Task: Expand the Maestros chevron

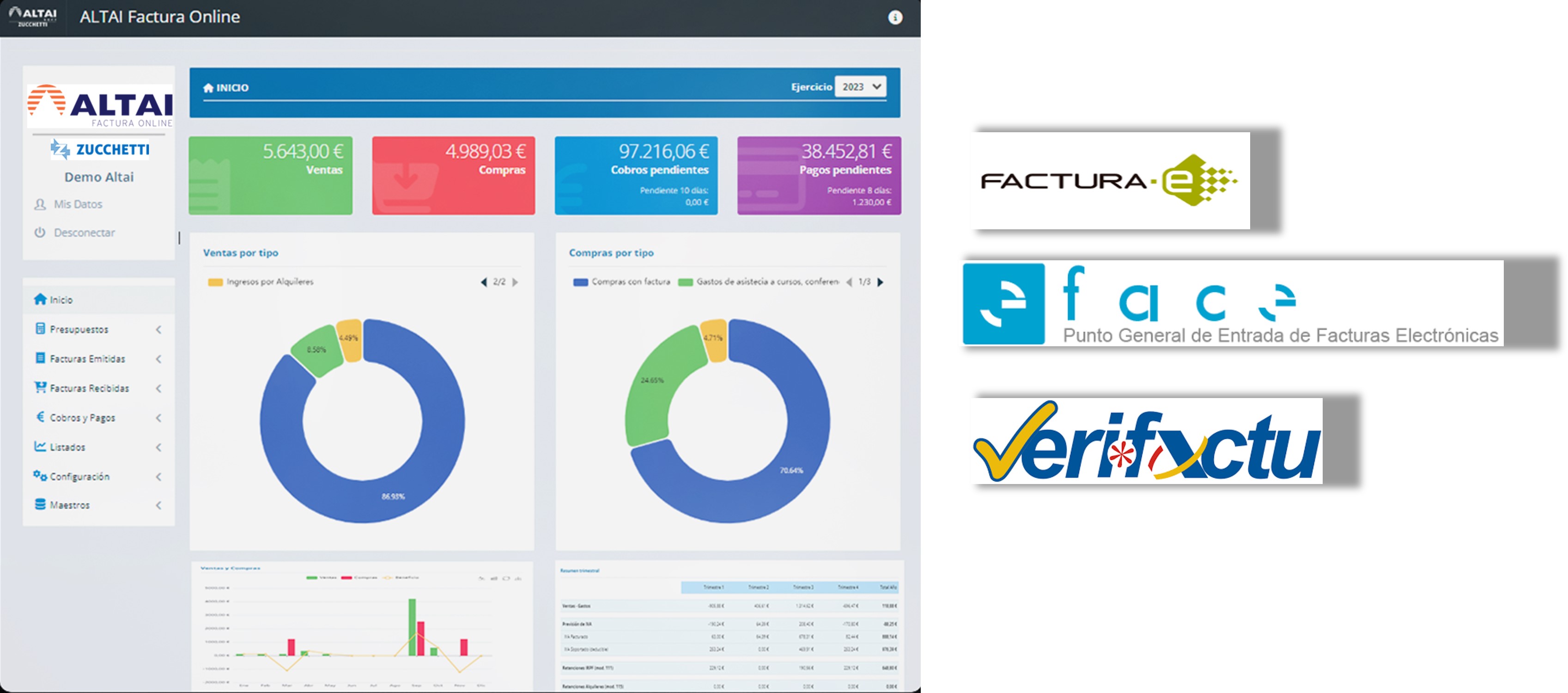Action: [158, 505]
